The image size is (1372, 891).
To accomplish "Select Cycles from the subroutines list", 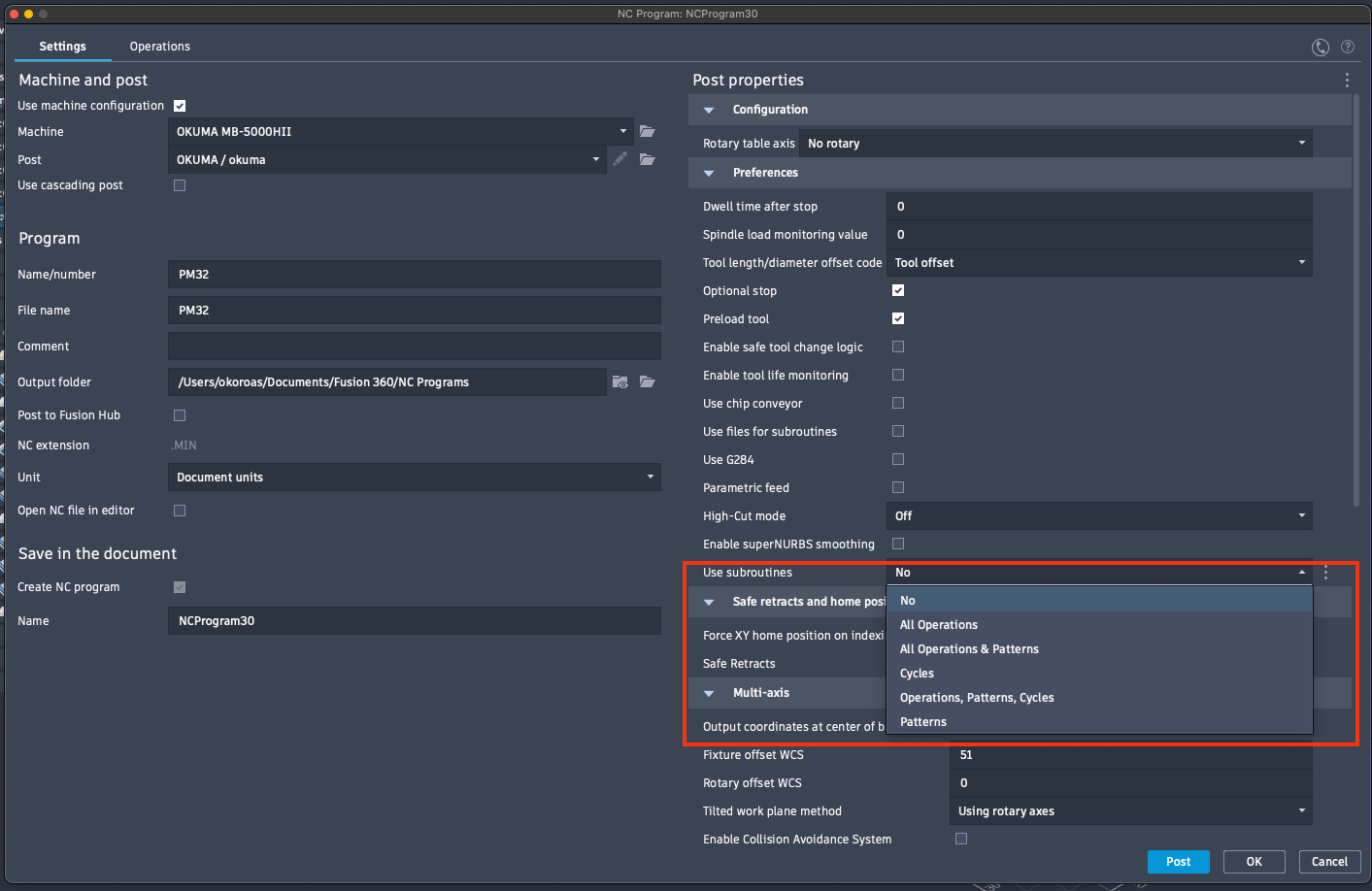I will [917, 673].
